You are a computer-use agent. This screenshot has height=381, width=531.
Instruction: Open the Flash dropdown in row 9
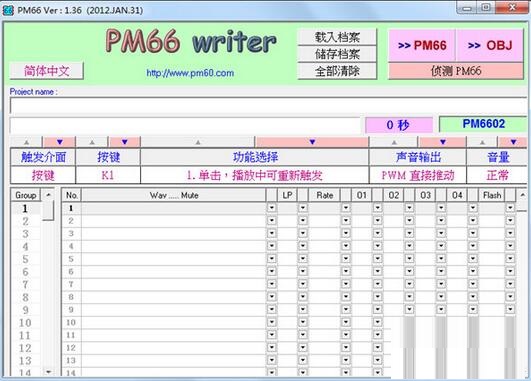click(x=510, y=309)
